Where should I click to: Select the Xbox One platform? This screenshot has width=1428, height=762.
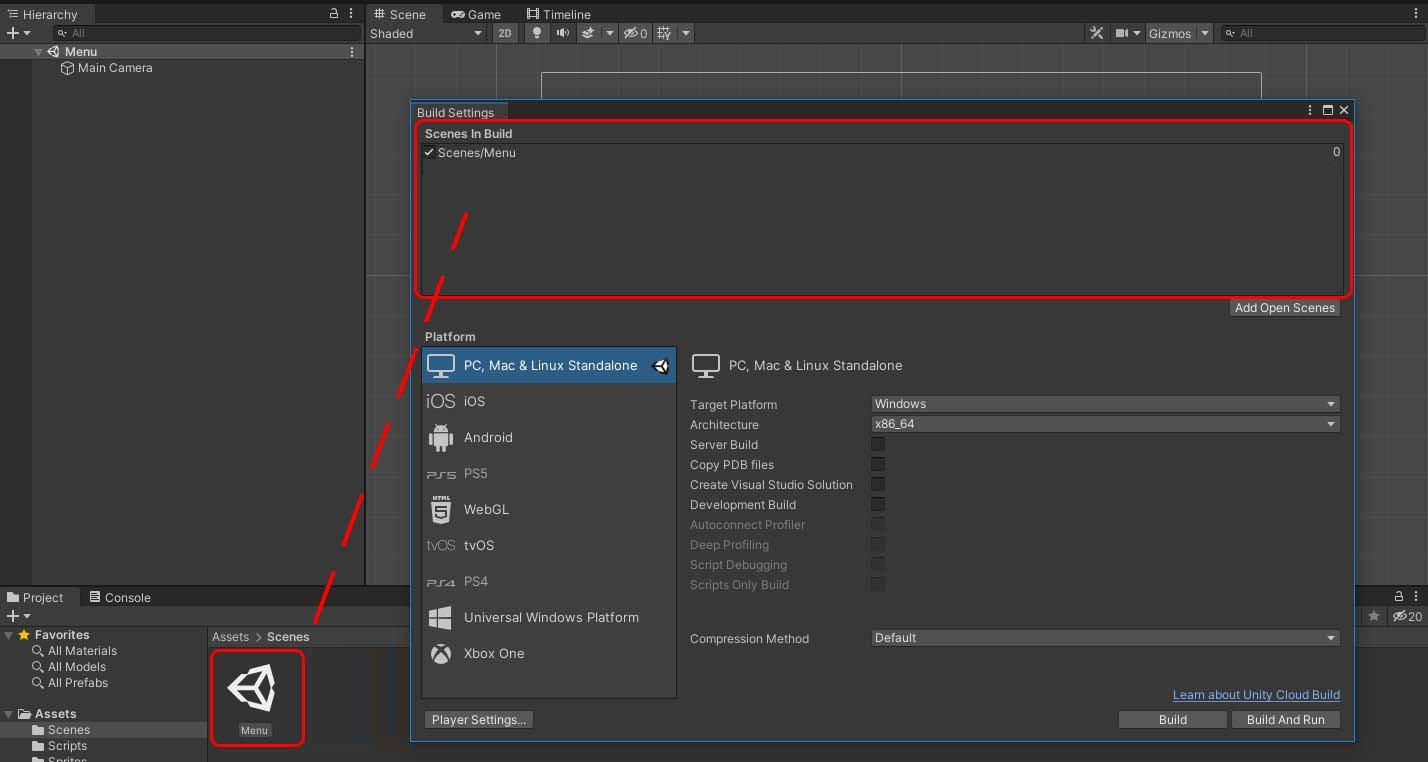click(549, 653)
